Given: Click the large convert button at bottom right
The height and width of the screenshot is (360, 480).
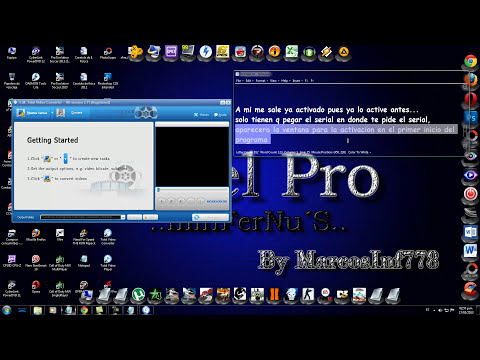Looking at the screenshot, I should (x=210, y=217).
